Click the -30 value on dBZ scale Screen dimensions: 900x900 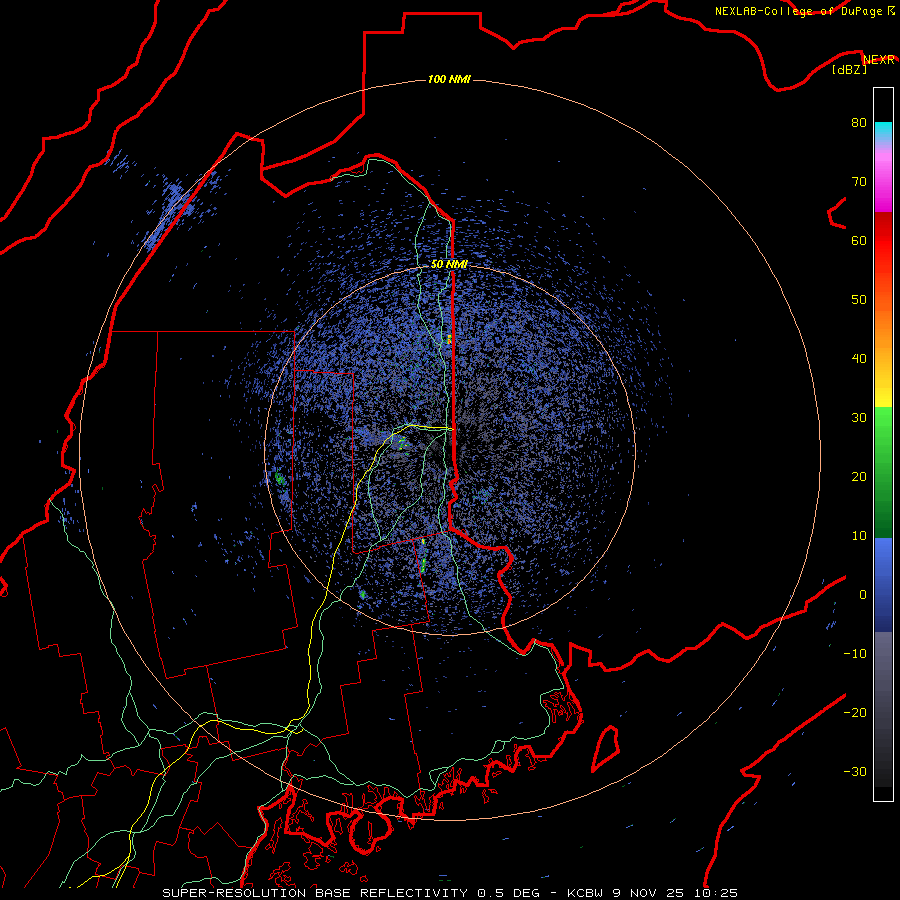(x=855, y=771)
